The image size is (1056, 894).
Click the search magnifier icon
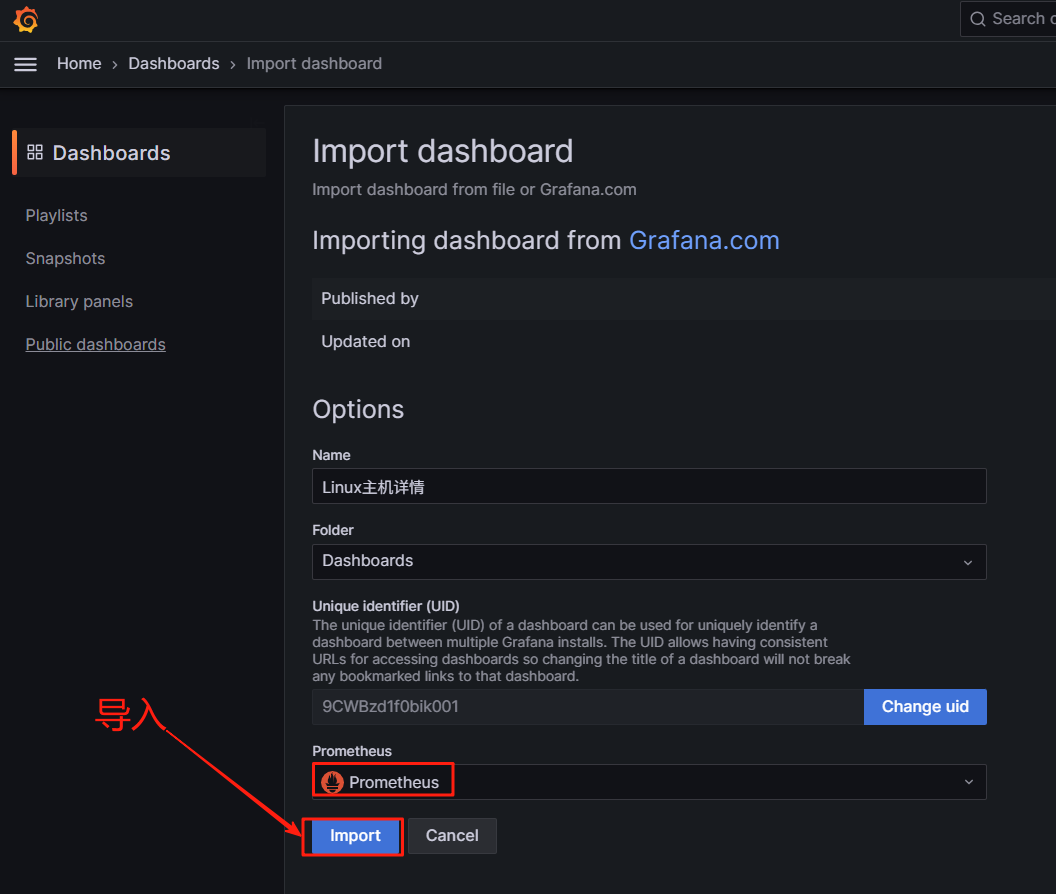[977, 19]
